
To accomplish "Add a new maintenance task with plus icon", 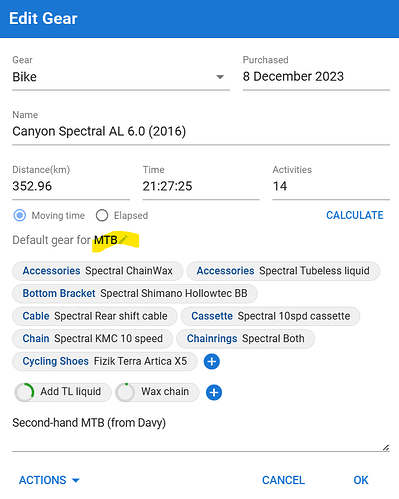I will [x=214, y=392].
